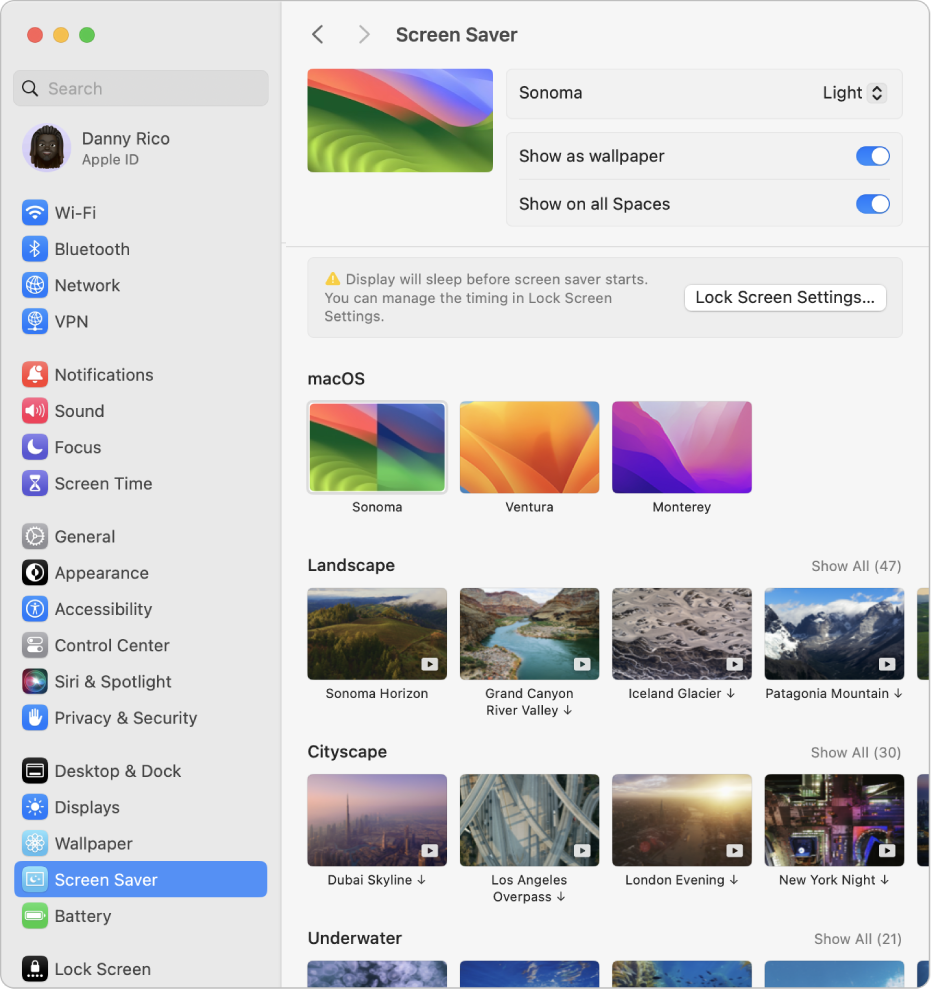Open Sound speaker icon
This screenshot has height=990, width=934.
pyautogui.click(x=35, y=411)
